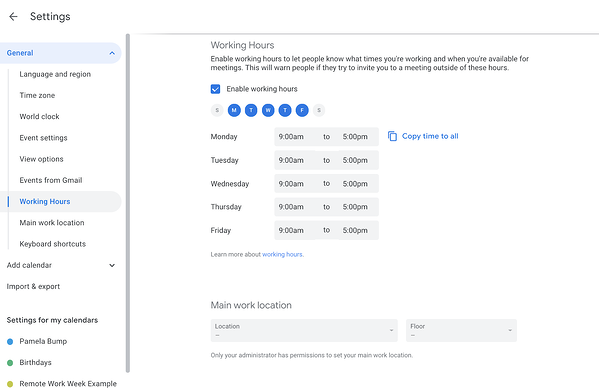Viewport: 599px width, 388px height.
Task: Open the Floor dropdown
Action: coord(461,330)
